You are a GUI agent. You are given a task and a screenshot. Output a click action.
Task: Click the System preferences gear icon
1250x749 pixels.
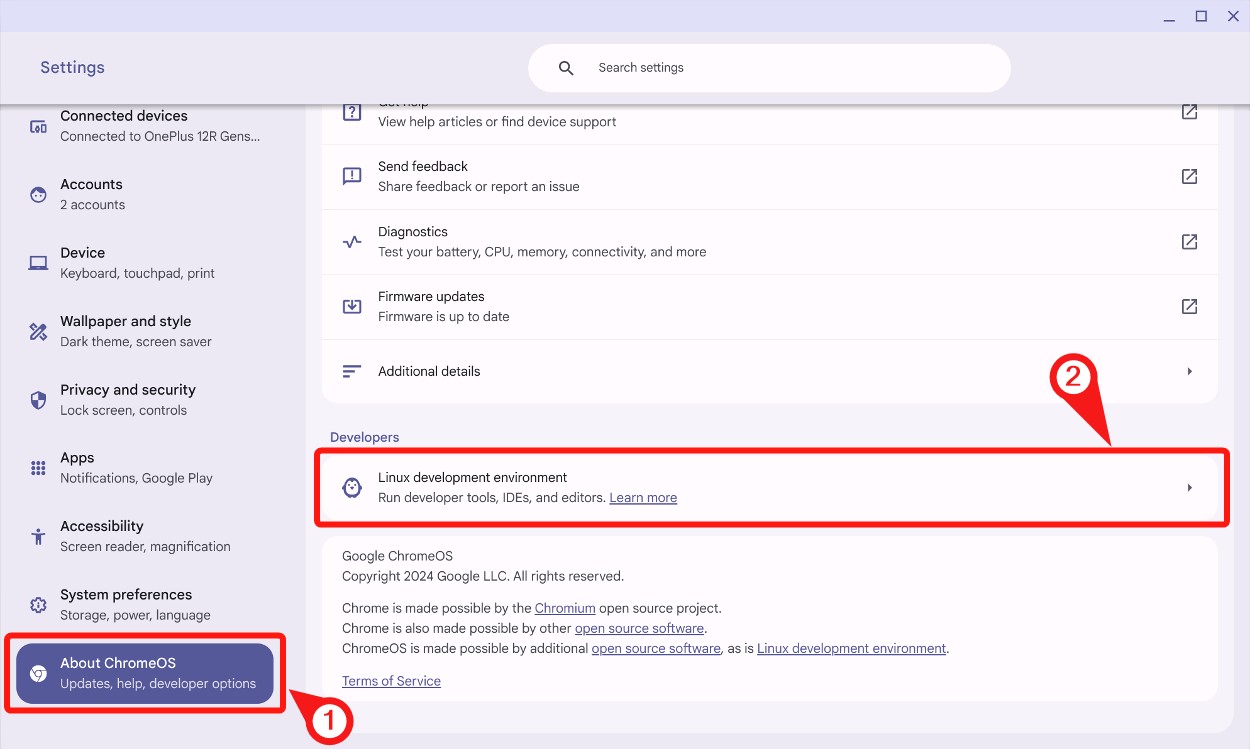(x=37, y=604)
